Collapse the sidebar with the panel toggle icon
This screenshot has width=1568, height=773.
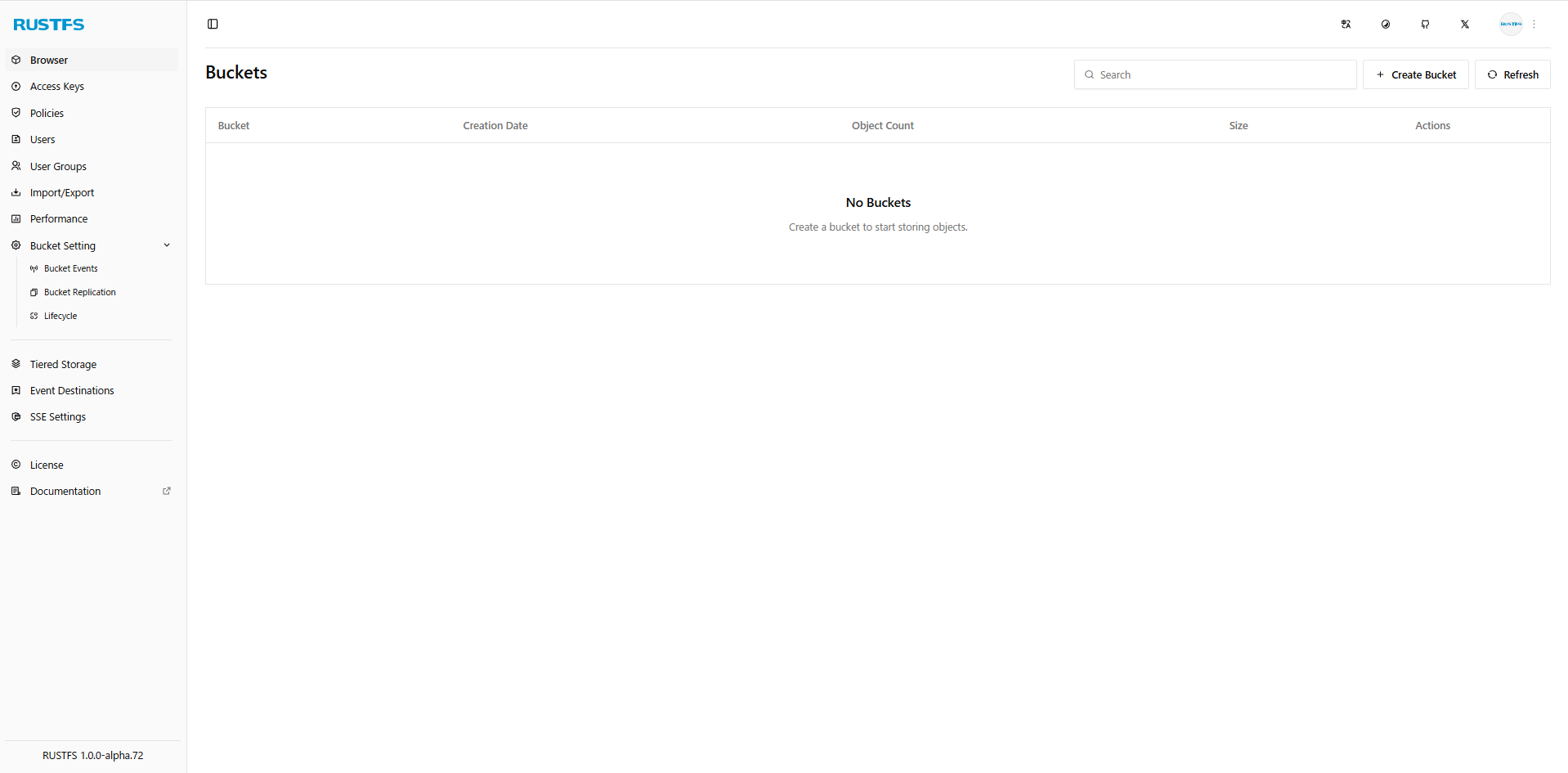tap(213, 24)
